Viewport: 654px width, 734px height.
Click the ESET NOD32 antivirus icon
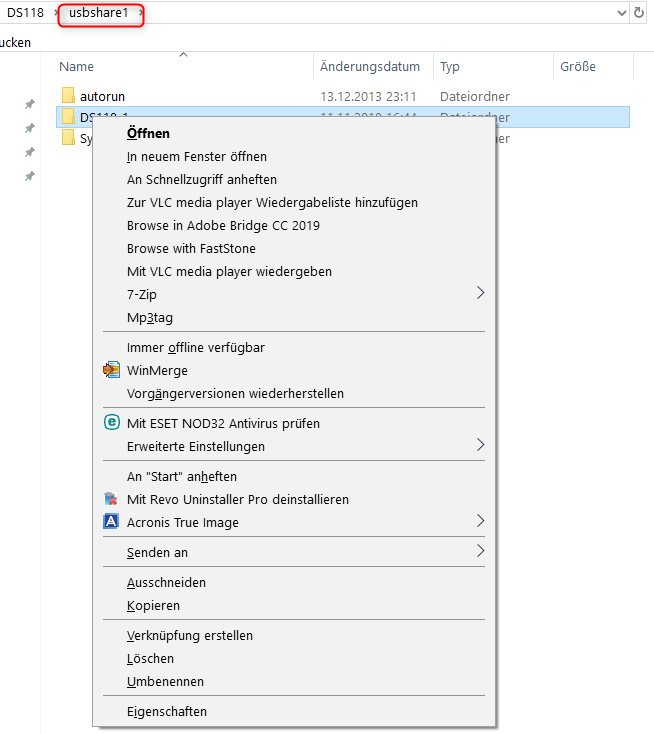(x=111, y=422)
